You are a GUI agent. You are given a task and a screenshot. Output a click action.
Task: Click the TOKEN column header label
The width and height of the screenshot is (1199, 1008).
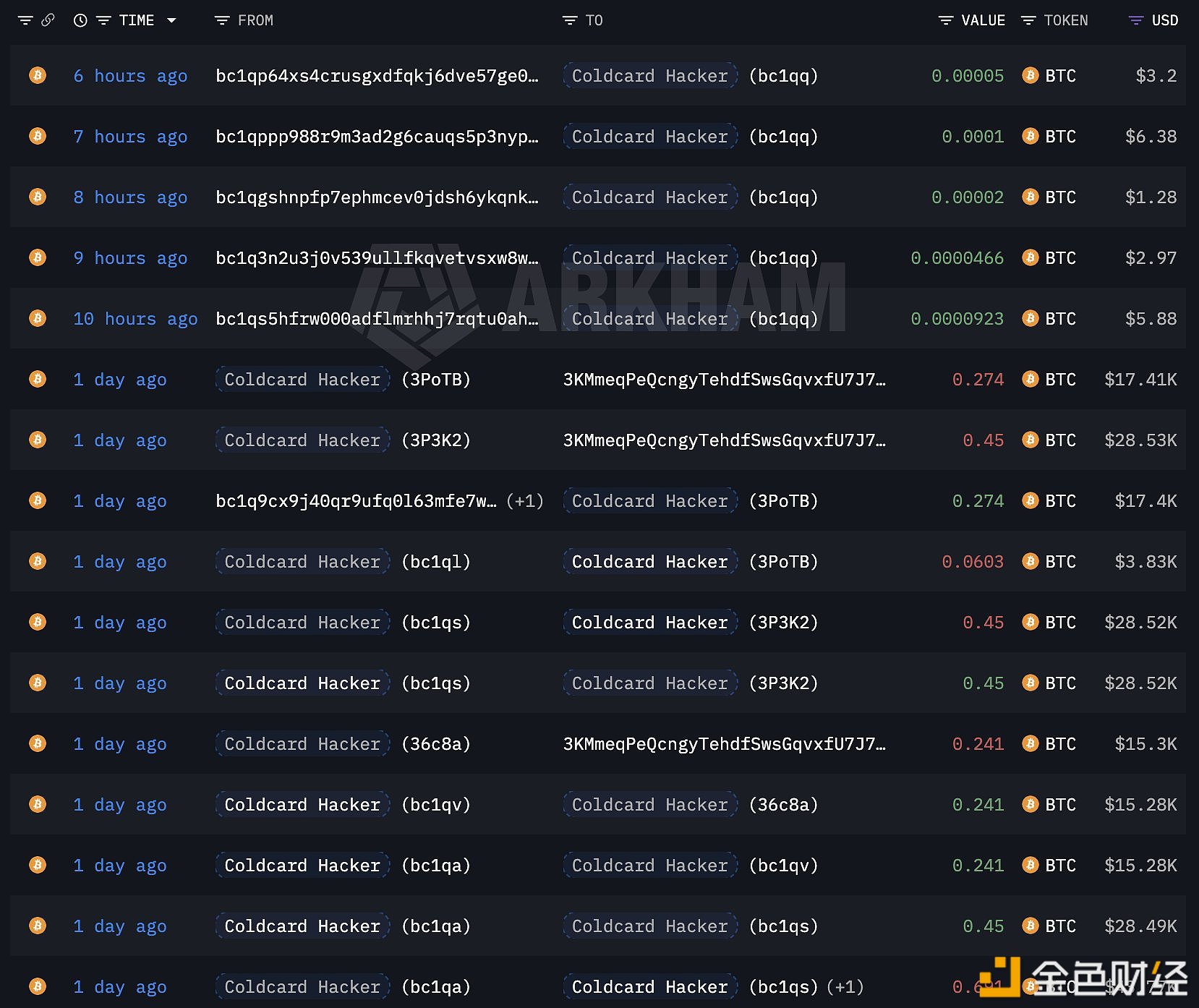pos(1066,20)
